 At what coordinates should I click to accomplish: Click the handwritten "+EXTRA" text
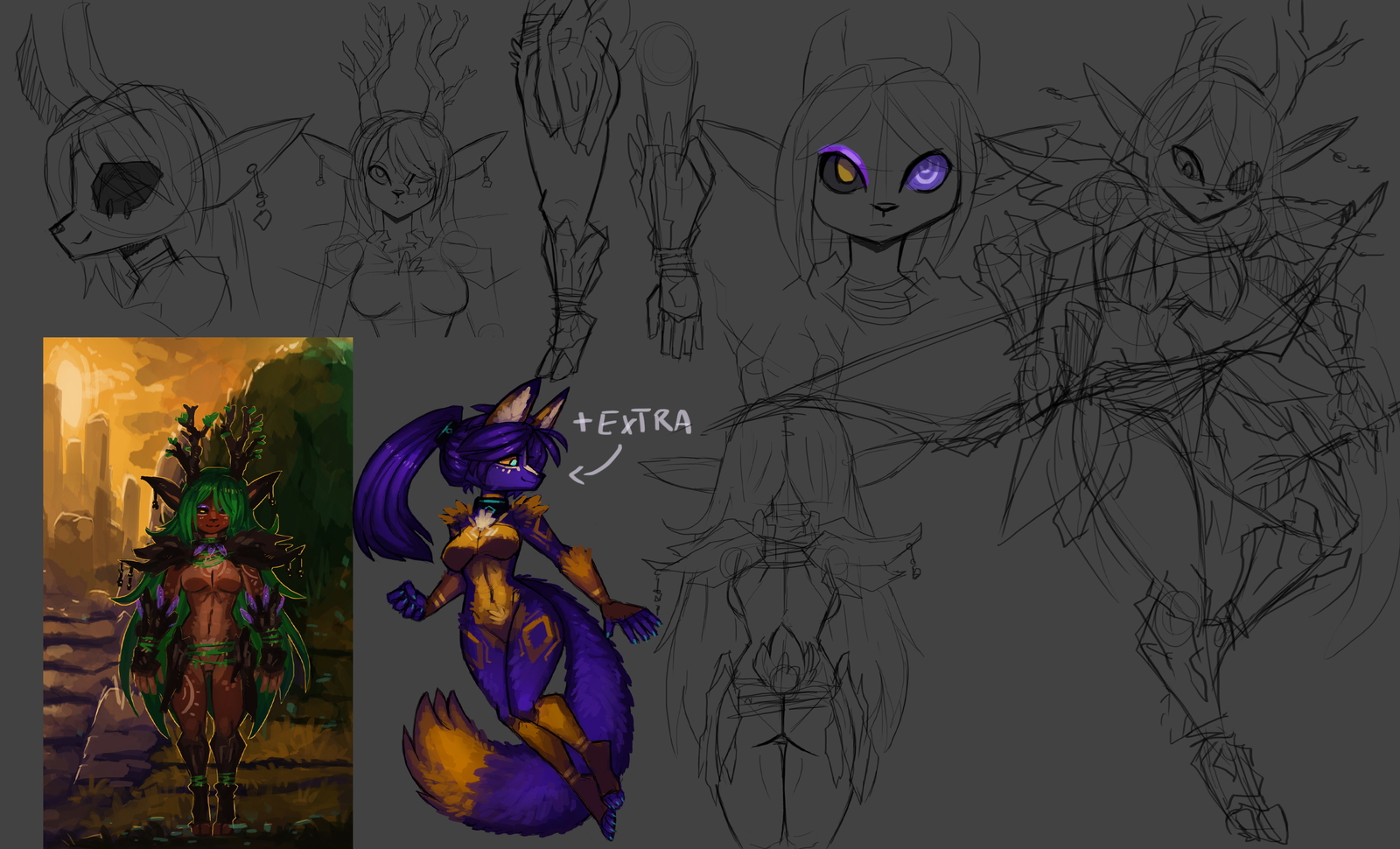tap(633, 422)
